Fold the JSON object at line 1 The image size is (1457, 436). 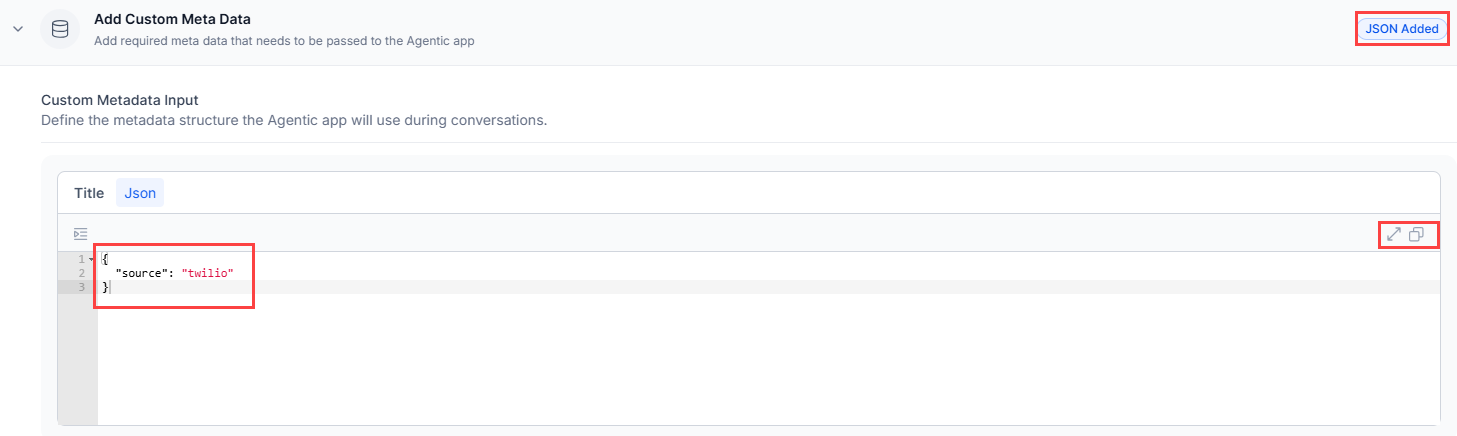91,259
